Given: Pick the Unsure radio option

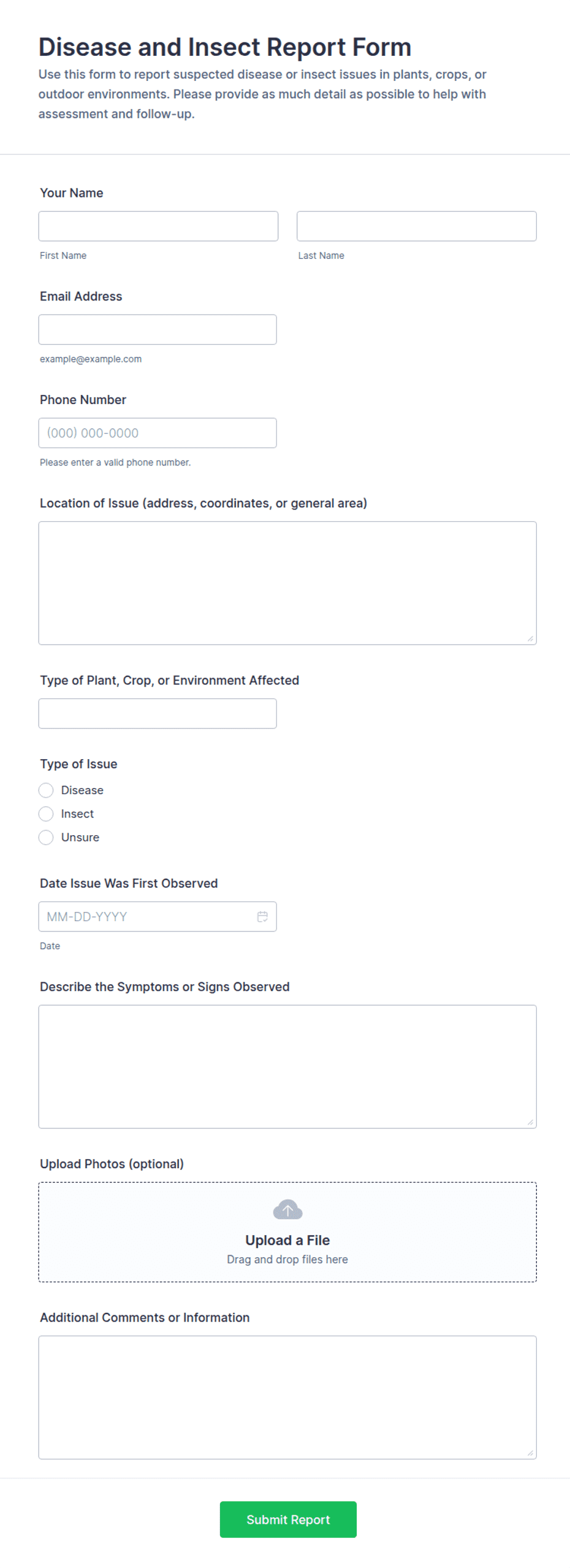Looking at the screenshot, I should coord(46,837).
